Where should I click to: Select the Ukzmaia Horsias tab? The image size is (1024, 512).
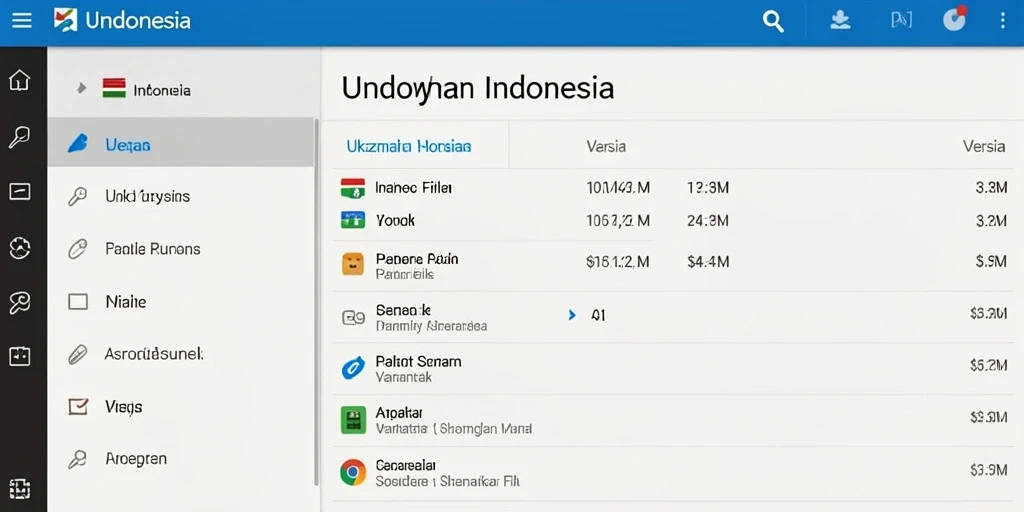click(x=409, y=146)
